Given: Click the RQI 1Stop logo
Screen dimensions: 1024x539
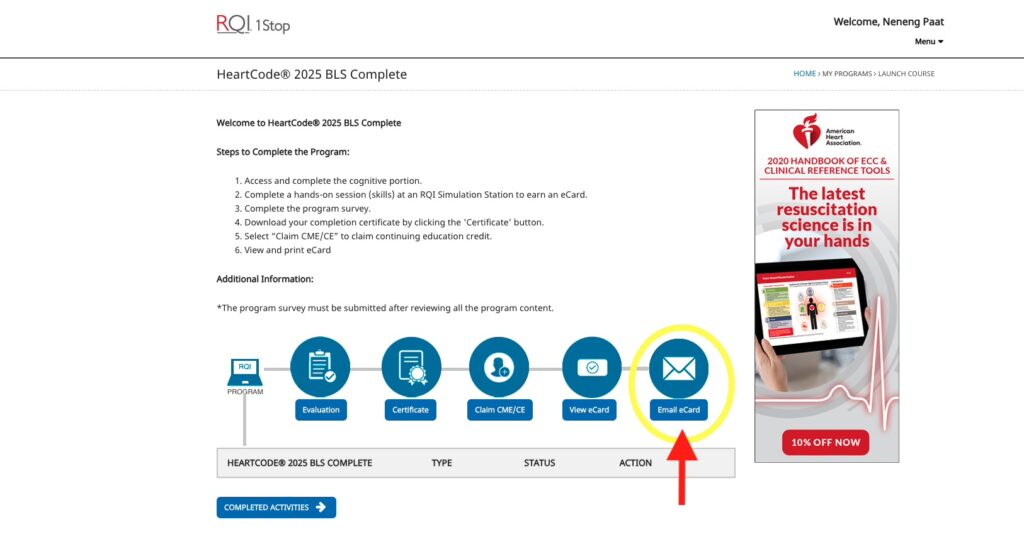Looking at the screenshot, I should [x=253, y=24].
